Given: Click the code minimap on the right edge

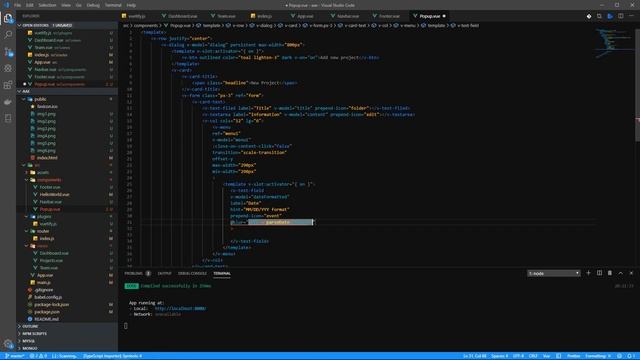Looking at the screenshot, I should point(614,43).
